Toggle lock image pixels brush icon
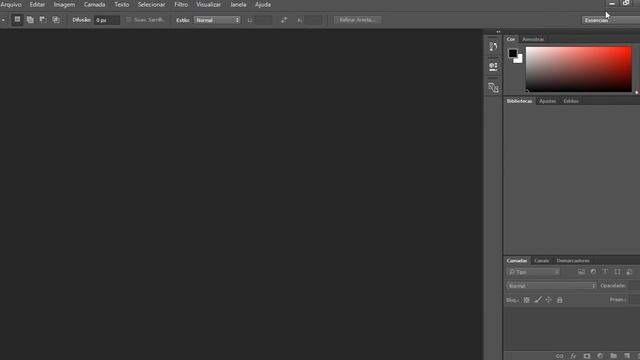The width and height of the screenshot is (640, 360). coord(538,300)
